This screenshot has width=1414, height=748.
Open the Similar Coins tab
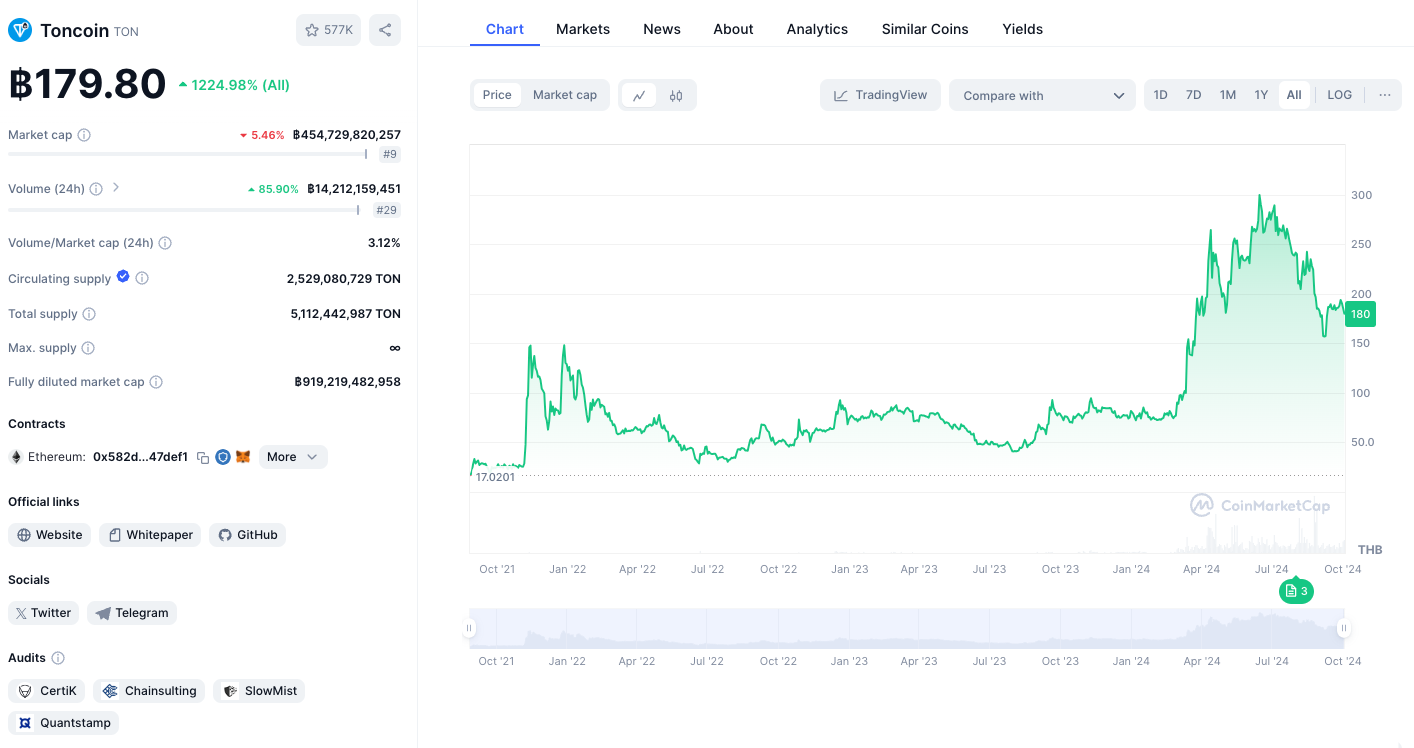coord(925,29)
